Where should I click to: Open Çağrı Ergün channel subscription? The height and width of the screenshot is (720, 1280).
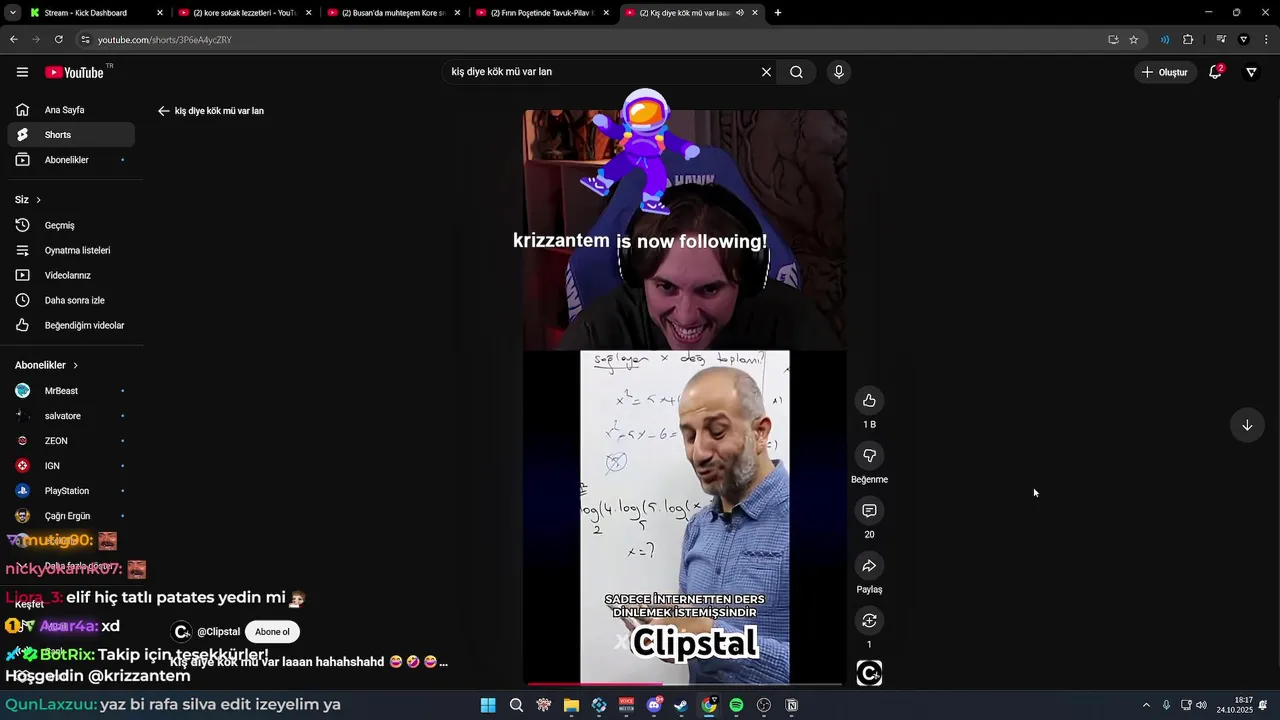(x=70, y=516)
